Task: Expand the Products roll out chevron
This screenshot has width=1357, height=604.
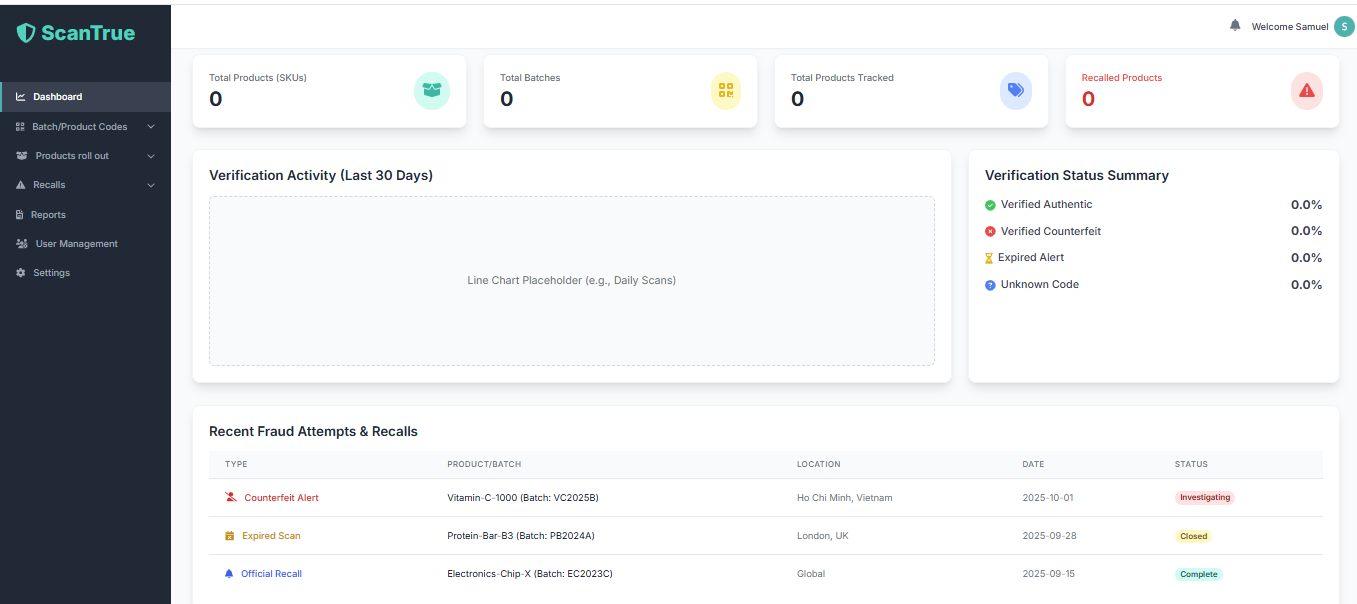Action: pos(151,156)
